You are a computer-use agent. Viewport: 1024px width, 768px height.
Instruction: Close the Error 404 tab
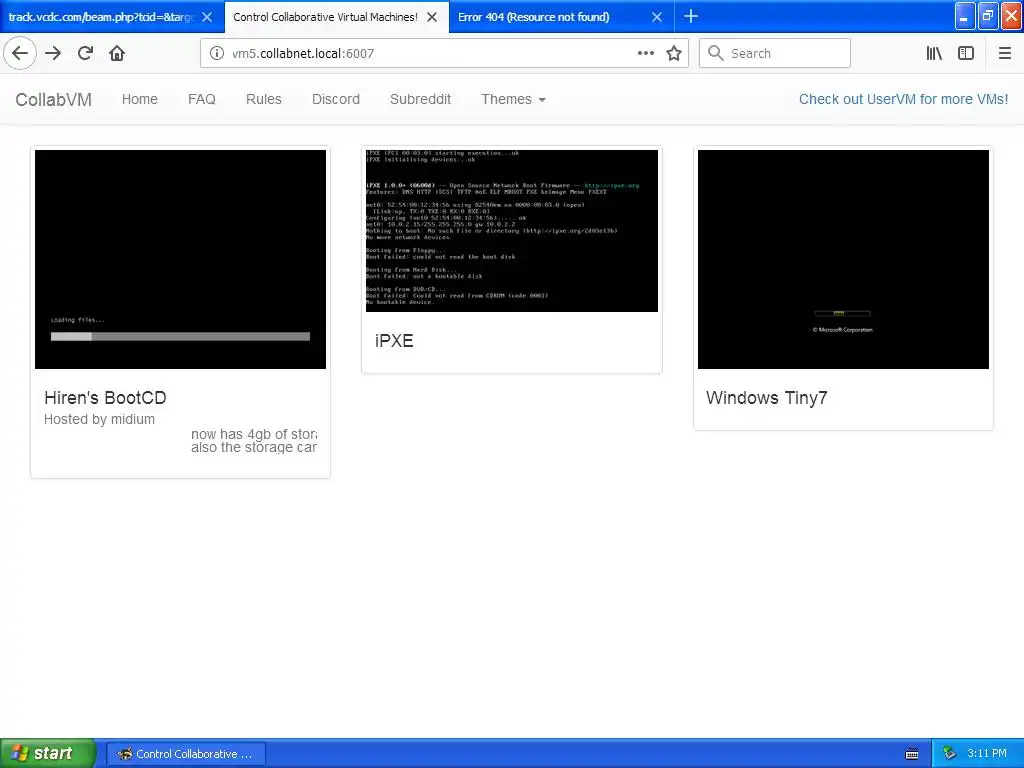[657, 17]
